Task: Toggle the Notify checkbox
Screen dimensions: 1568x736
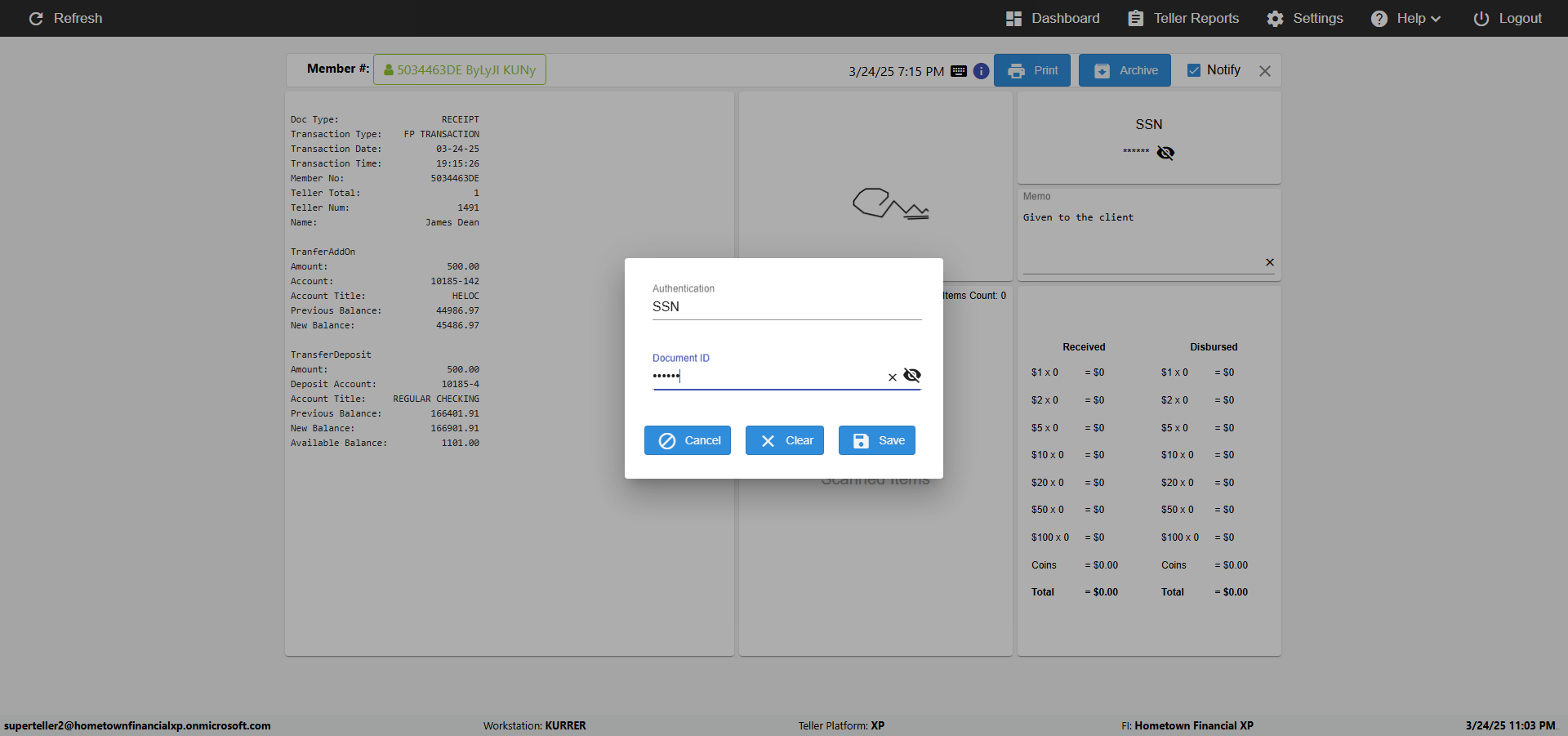Action: click(x=1194, y=70)
